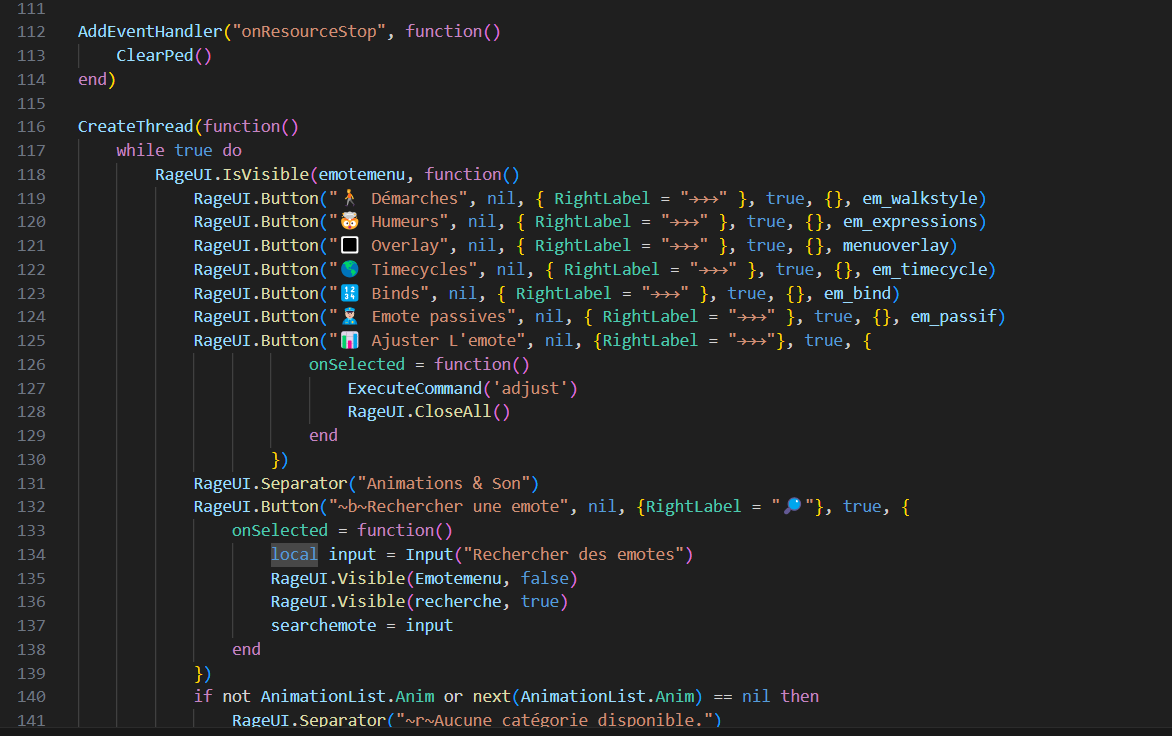
Task: Click the face emoji before Humeurs
Action: point(349,222)
